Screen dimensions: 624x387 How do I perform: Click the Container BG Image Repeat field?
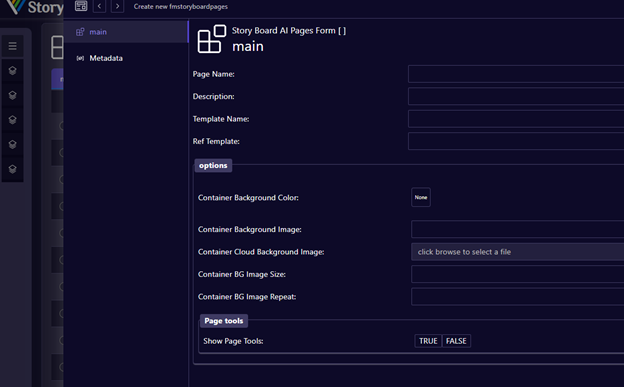pos(518,297)
